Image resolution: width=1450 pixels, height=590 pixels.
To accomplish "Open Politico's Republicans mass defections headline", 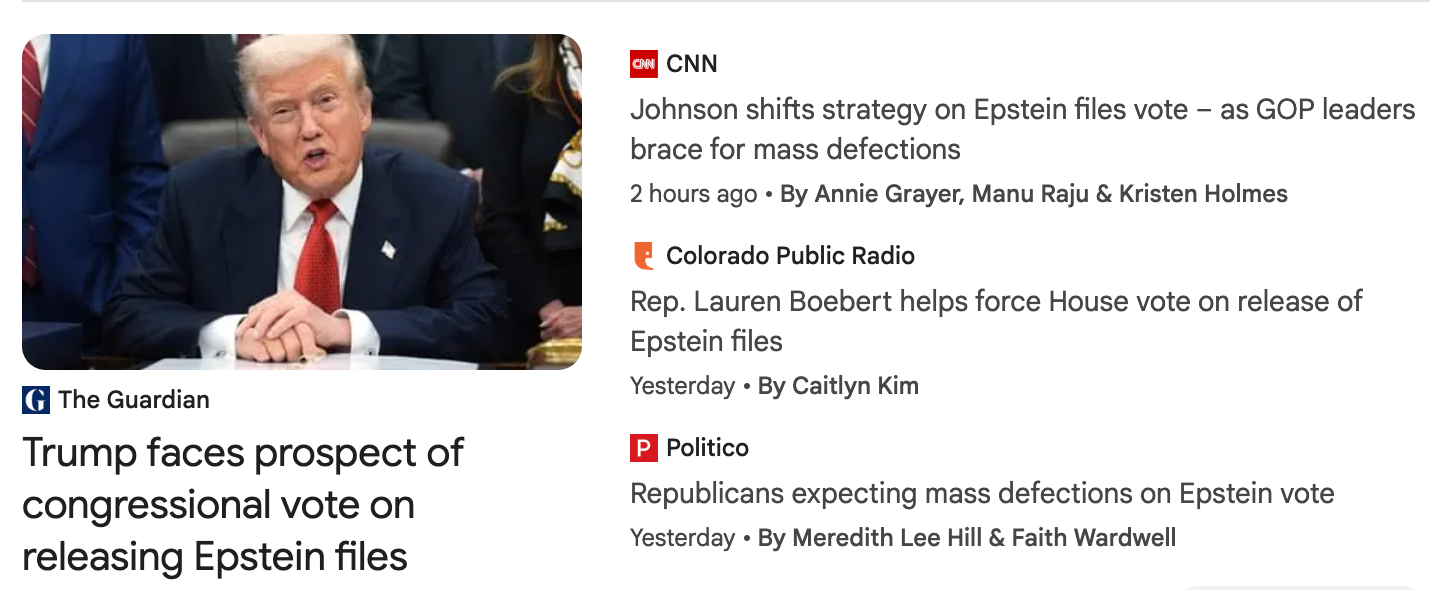I will [x=982, y=493].
